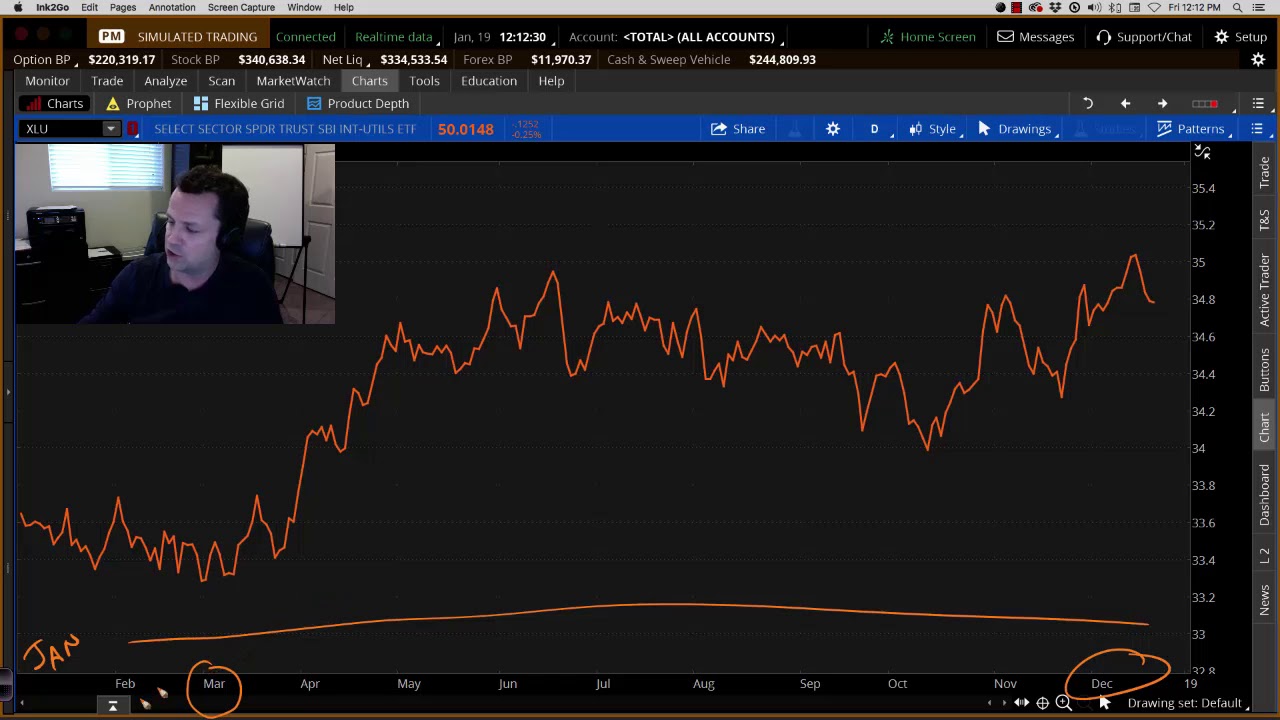The height and width of the screenshot is (720, 1280).
Task: Click horizontal expand arrows icon below chart
Action: pyautogui.click(x=1021, y=703)
